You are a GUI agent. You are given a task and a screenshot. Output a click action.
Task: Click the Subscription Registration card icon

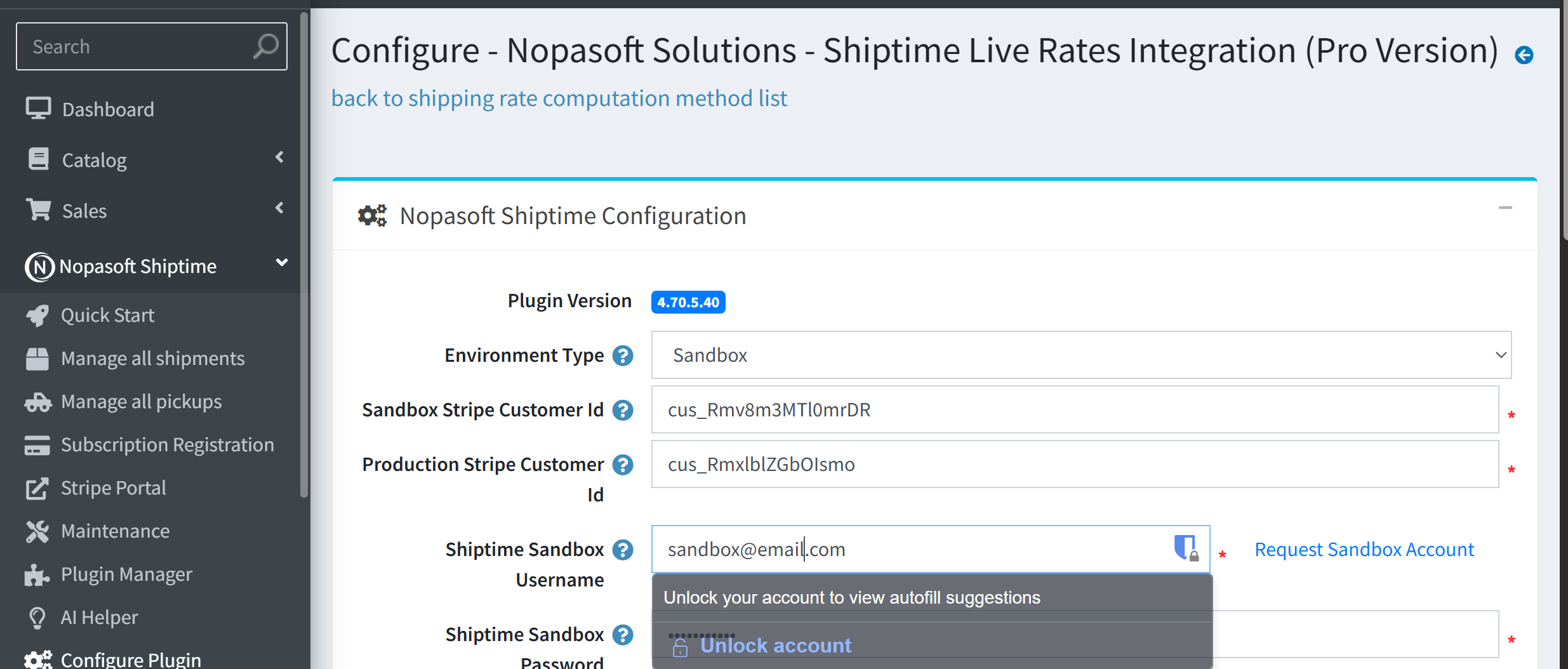coord(37,445)
